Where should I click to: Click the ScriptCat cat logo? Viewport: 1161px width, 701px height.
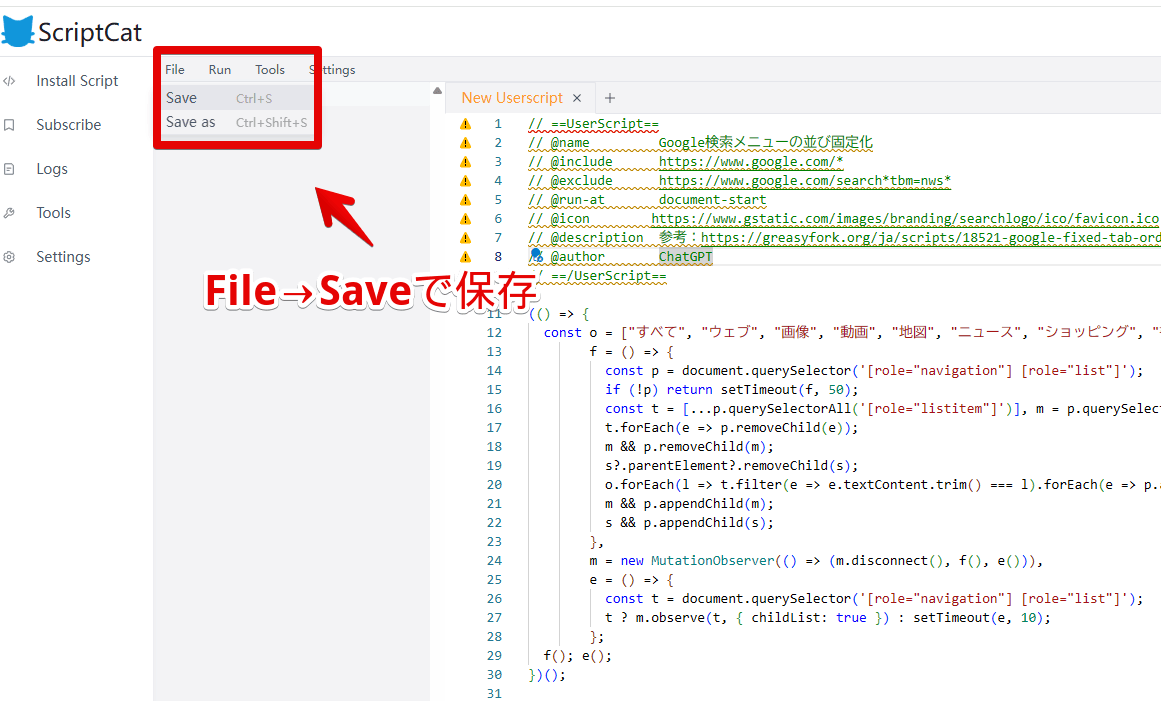tap(18, 32)
